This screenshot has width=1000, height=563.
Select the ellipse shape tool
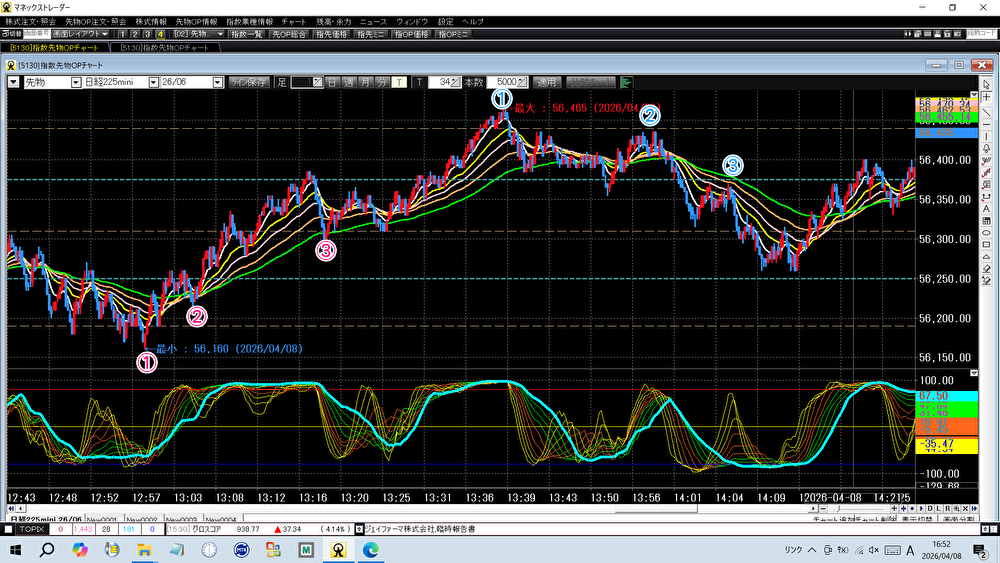coord(986,231)
